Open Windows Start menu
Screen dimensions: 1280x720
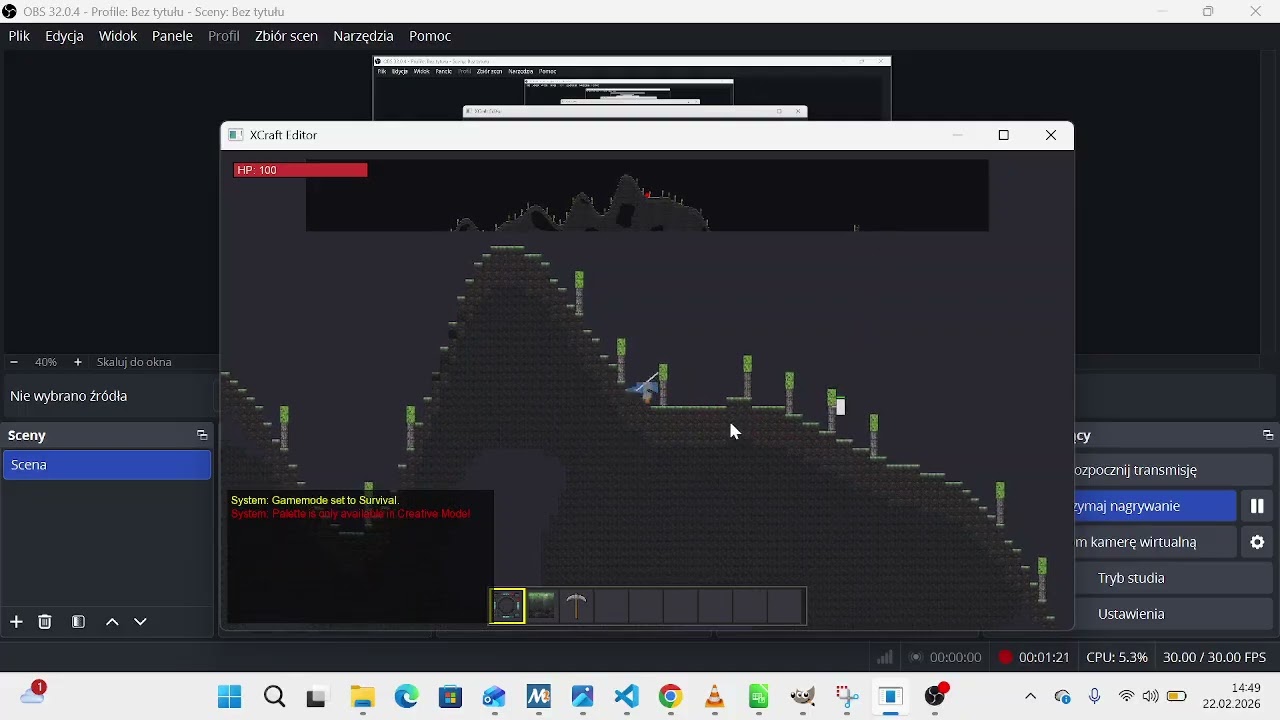(230, 697)
